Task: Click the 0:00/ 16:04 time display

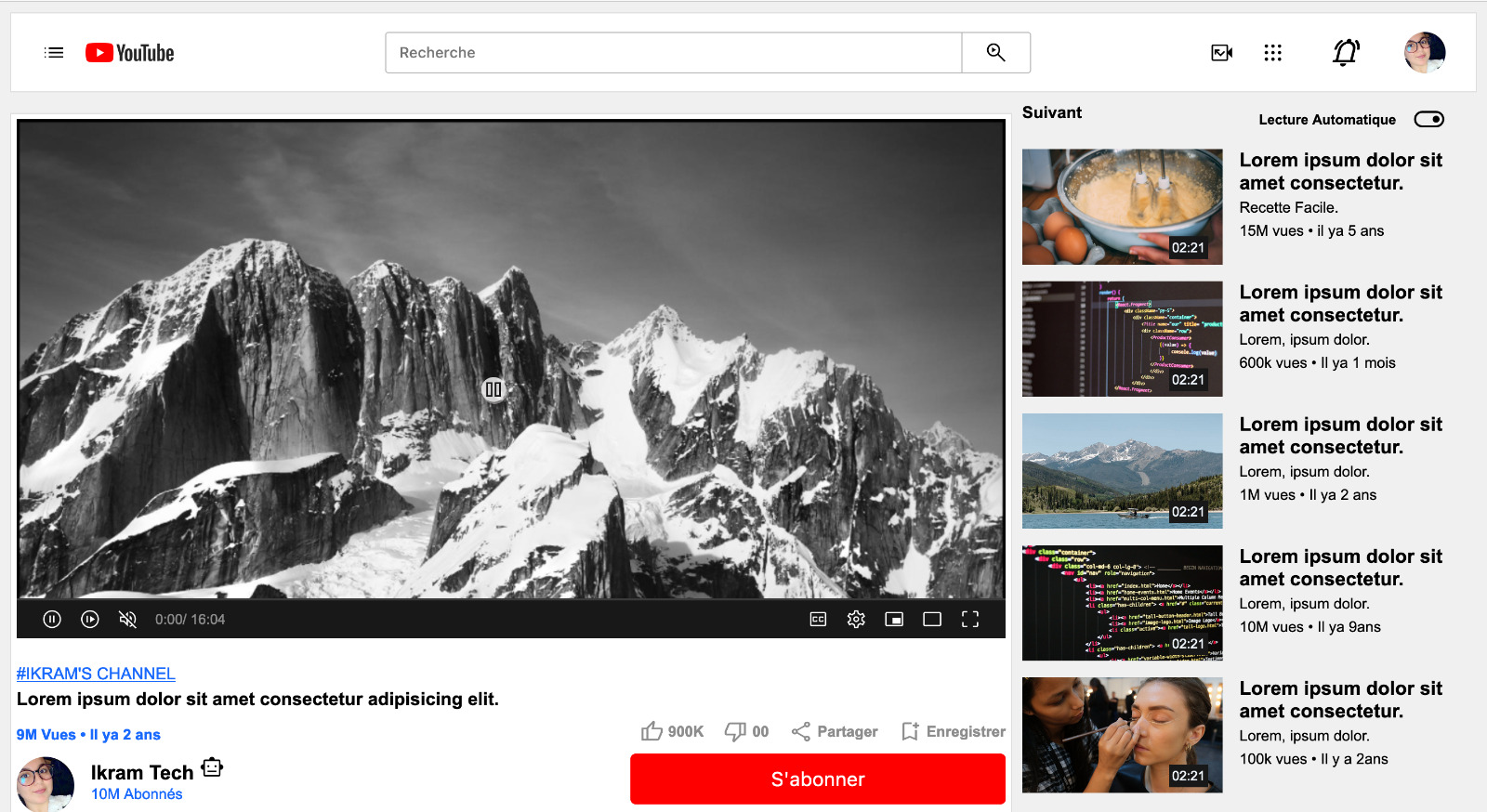Action: [190, 619]
